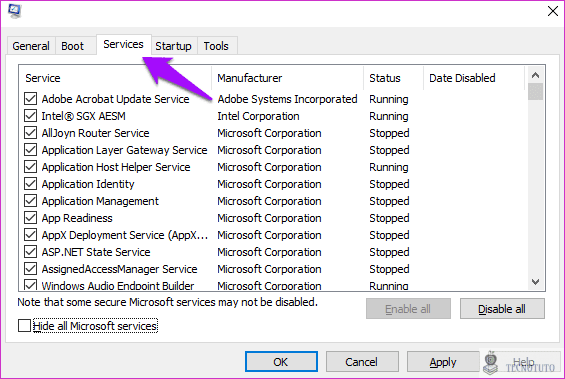Click Running status of Application Host Helper Service

click(x=389, y=167)
